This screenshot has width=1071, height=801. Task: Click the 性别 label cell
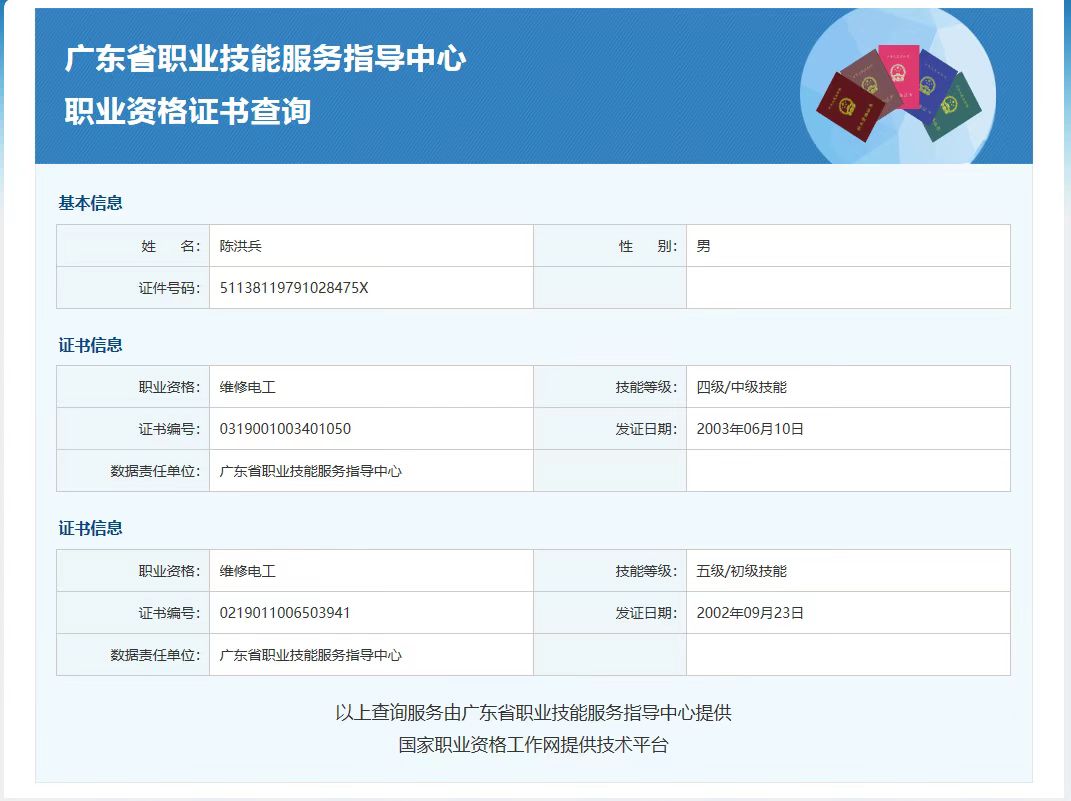[610, 246]
